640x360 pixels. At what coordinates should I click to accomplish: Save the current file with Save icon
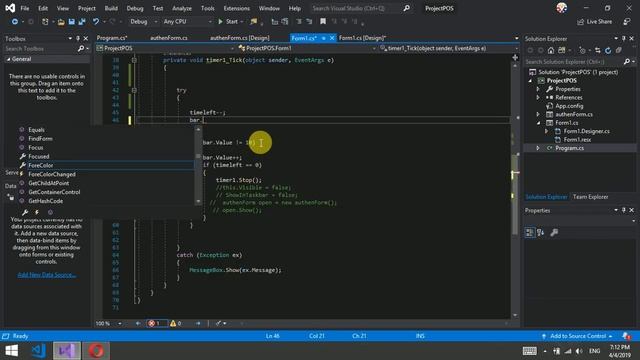pos(71,22)
